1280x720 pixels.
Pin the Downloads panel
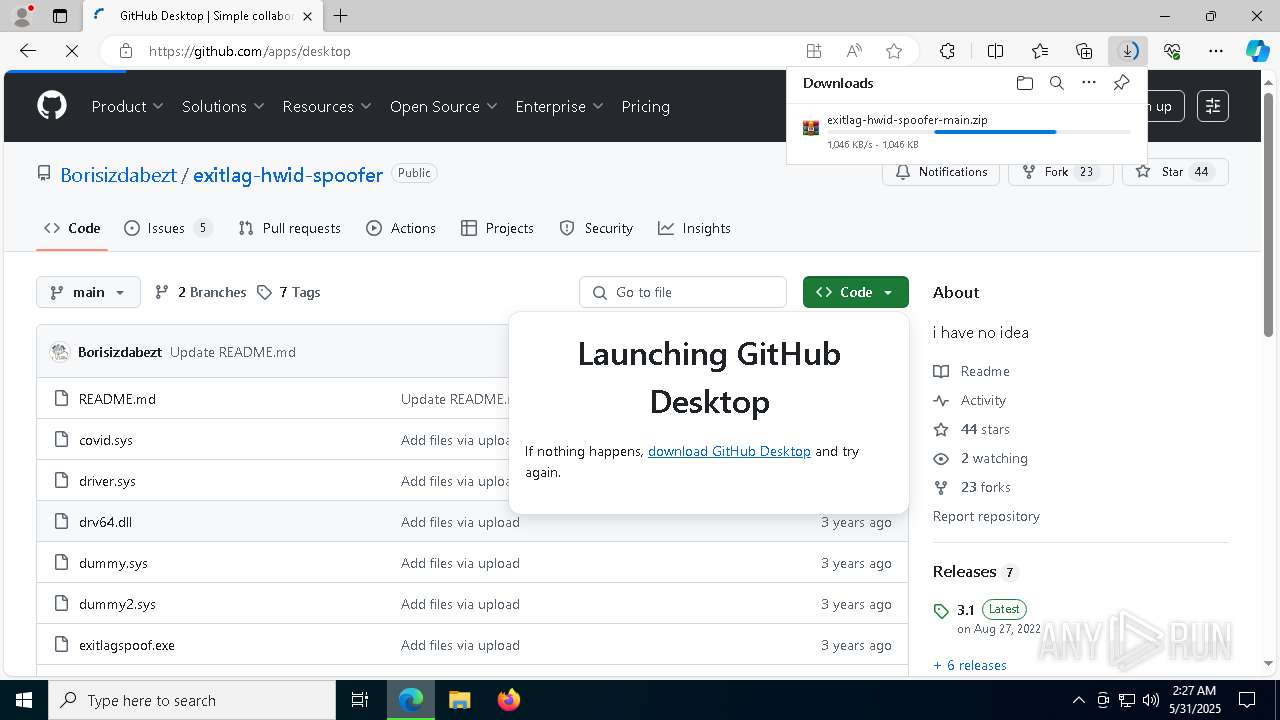click(x=1121, y=83)
